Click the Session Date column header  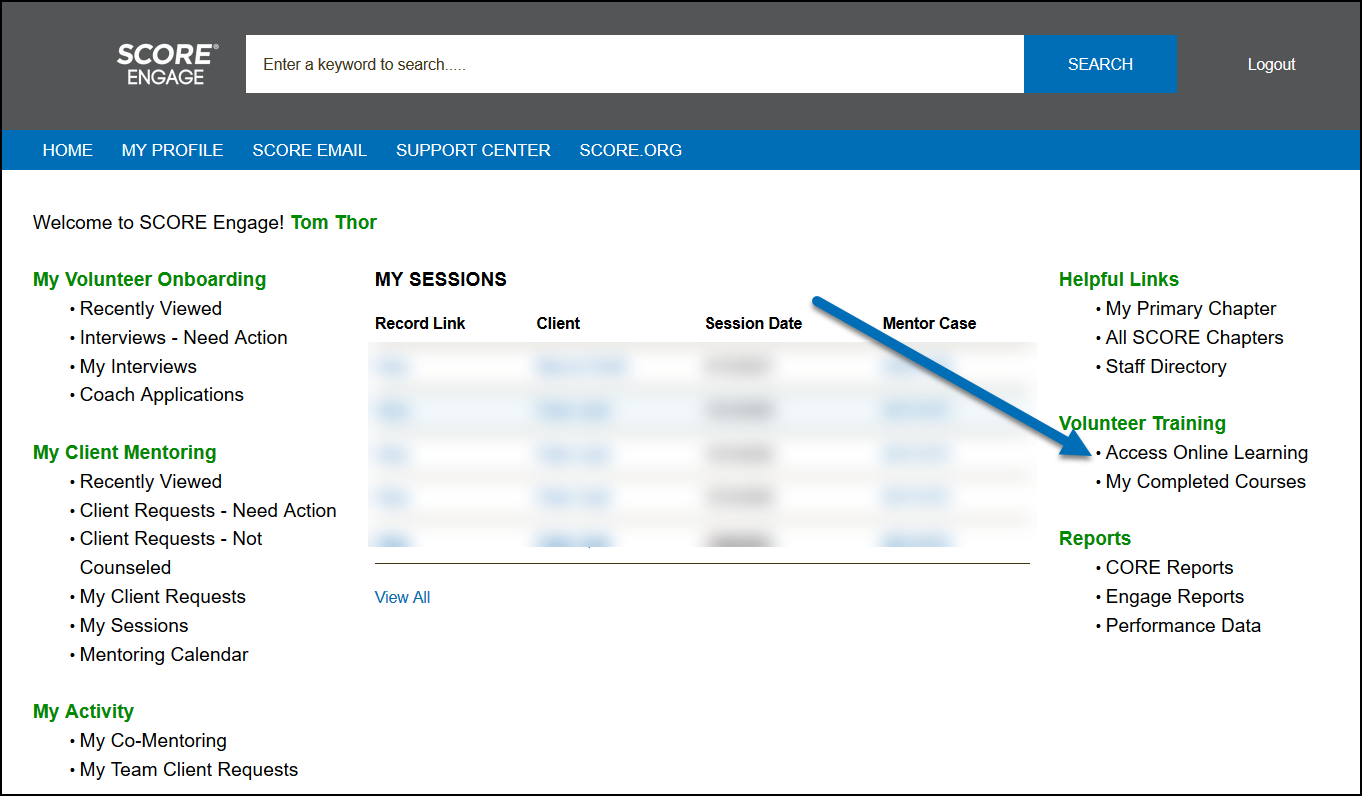pos(753,323)
